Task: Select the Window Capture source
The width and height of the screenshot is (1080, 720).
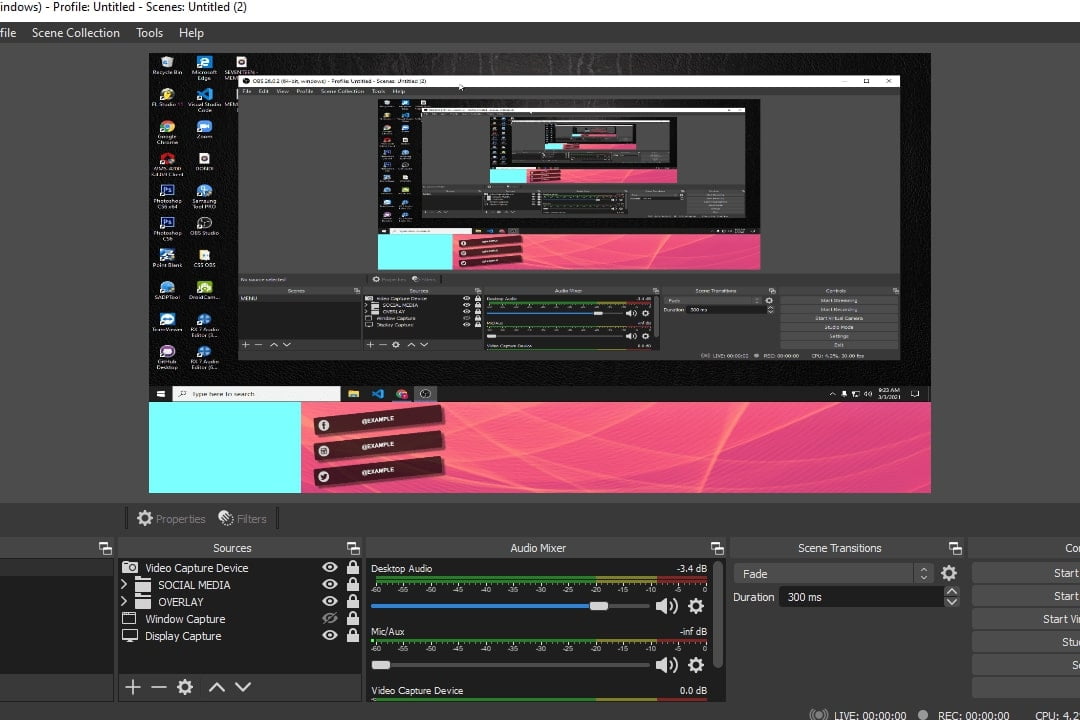Action: (185, 619)
